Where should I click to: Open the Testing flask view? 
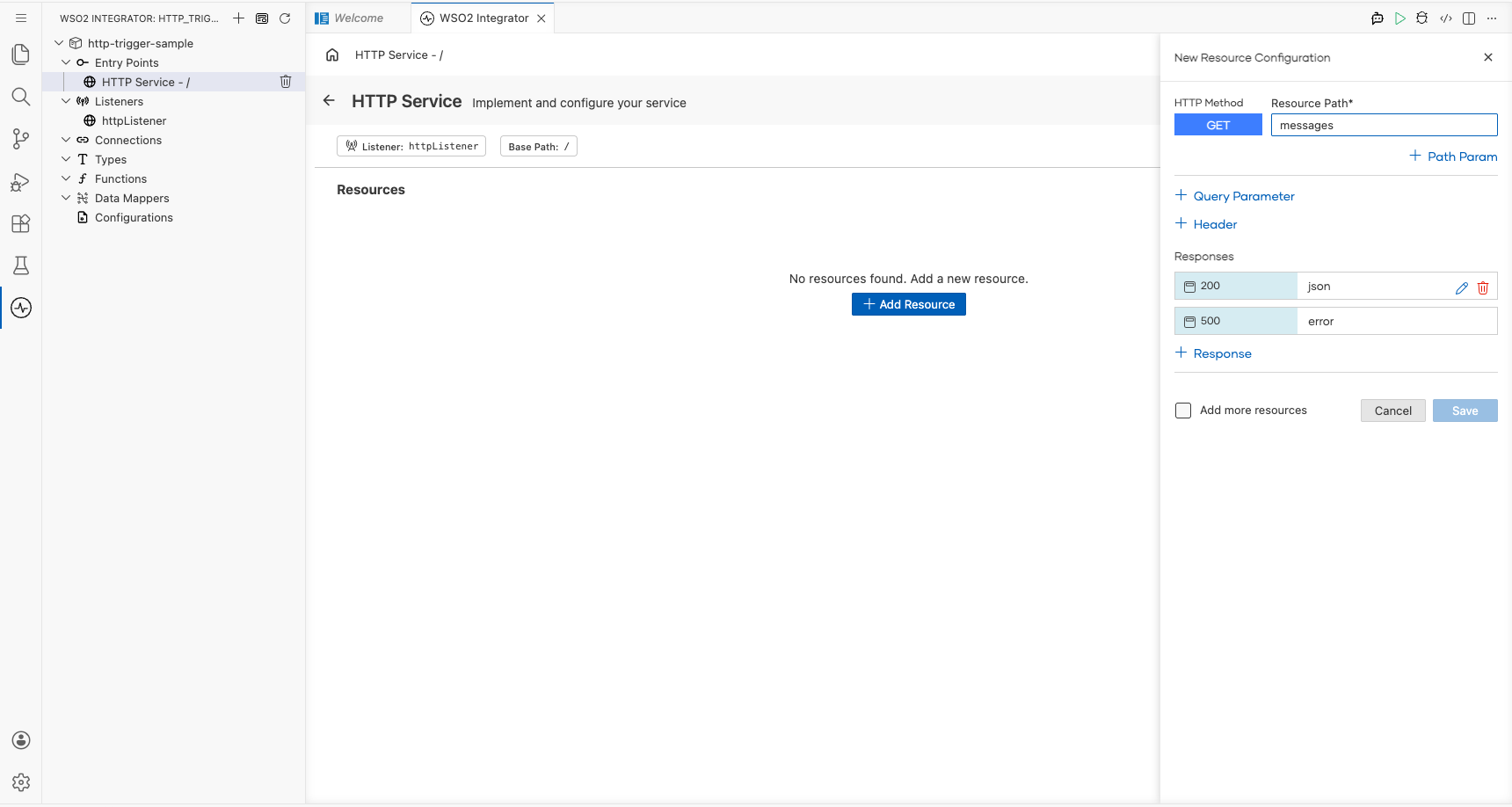(21, 265)
